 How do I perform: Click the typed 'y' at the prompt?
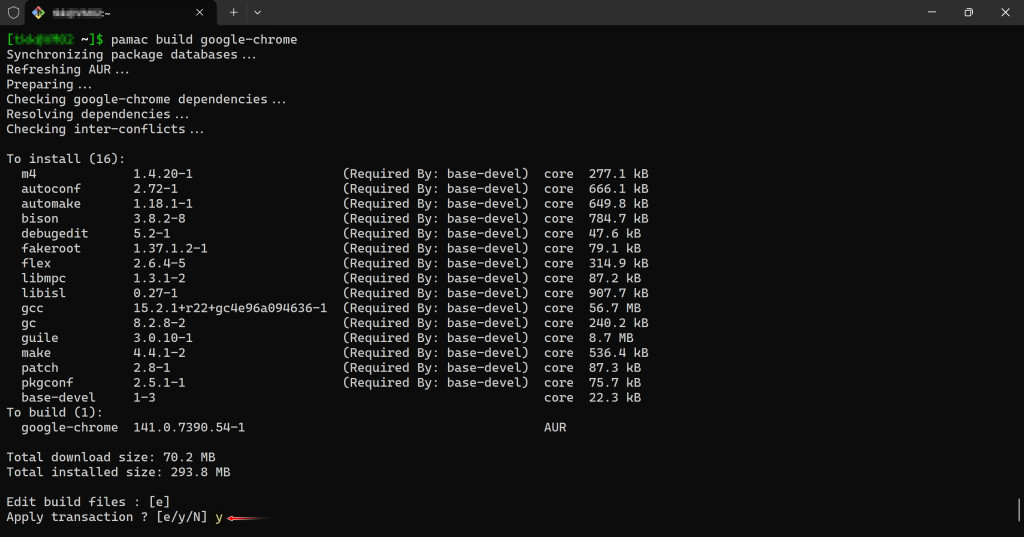tap(218, 517)
